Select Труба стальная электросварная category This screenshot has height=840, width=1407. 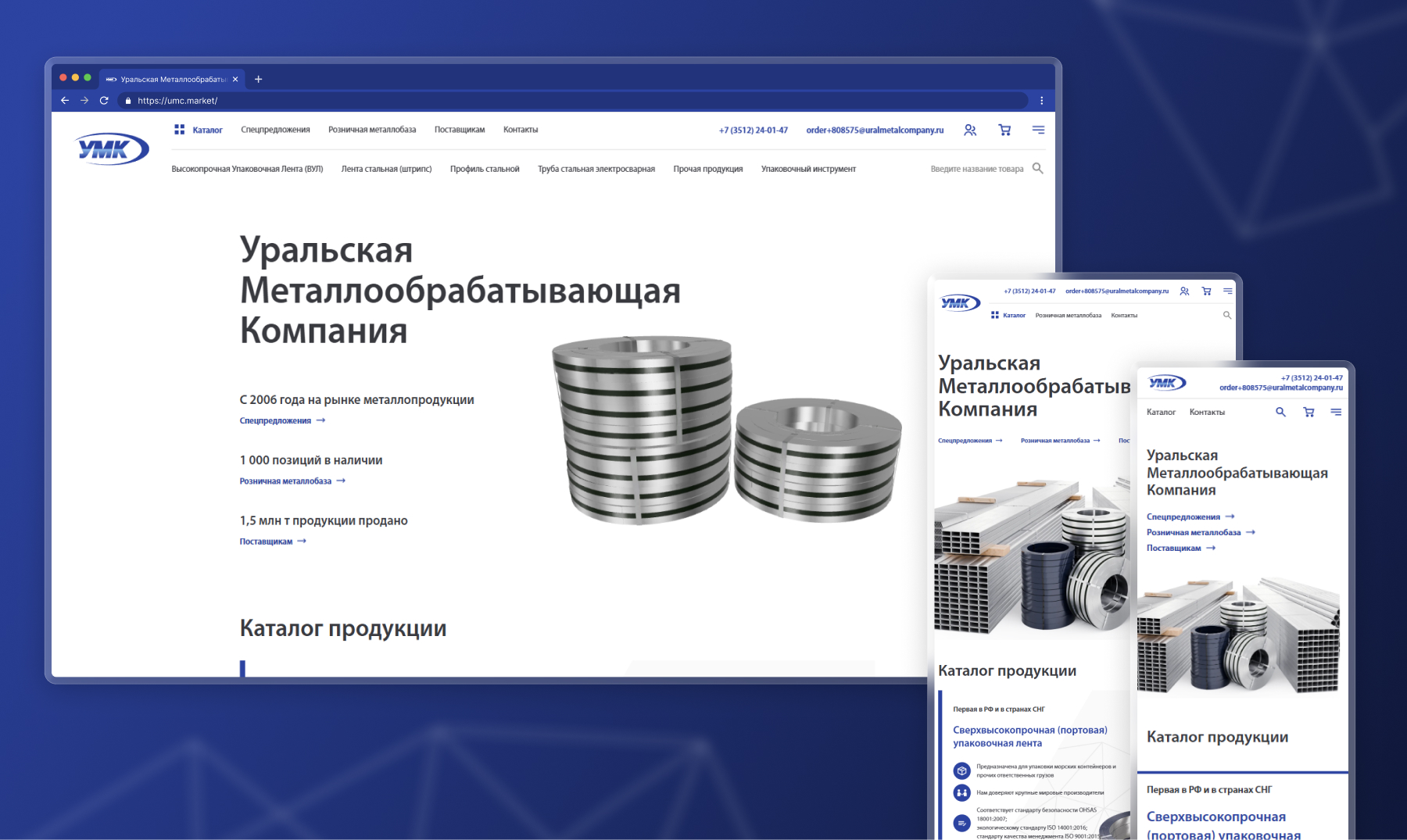click(596, 169)
